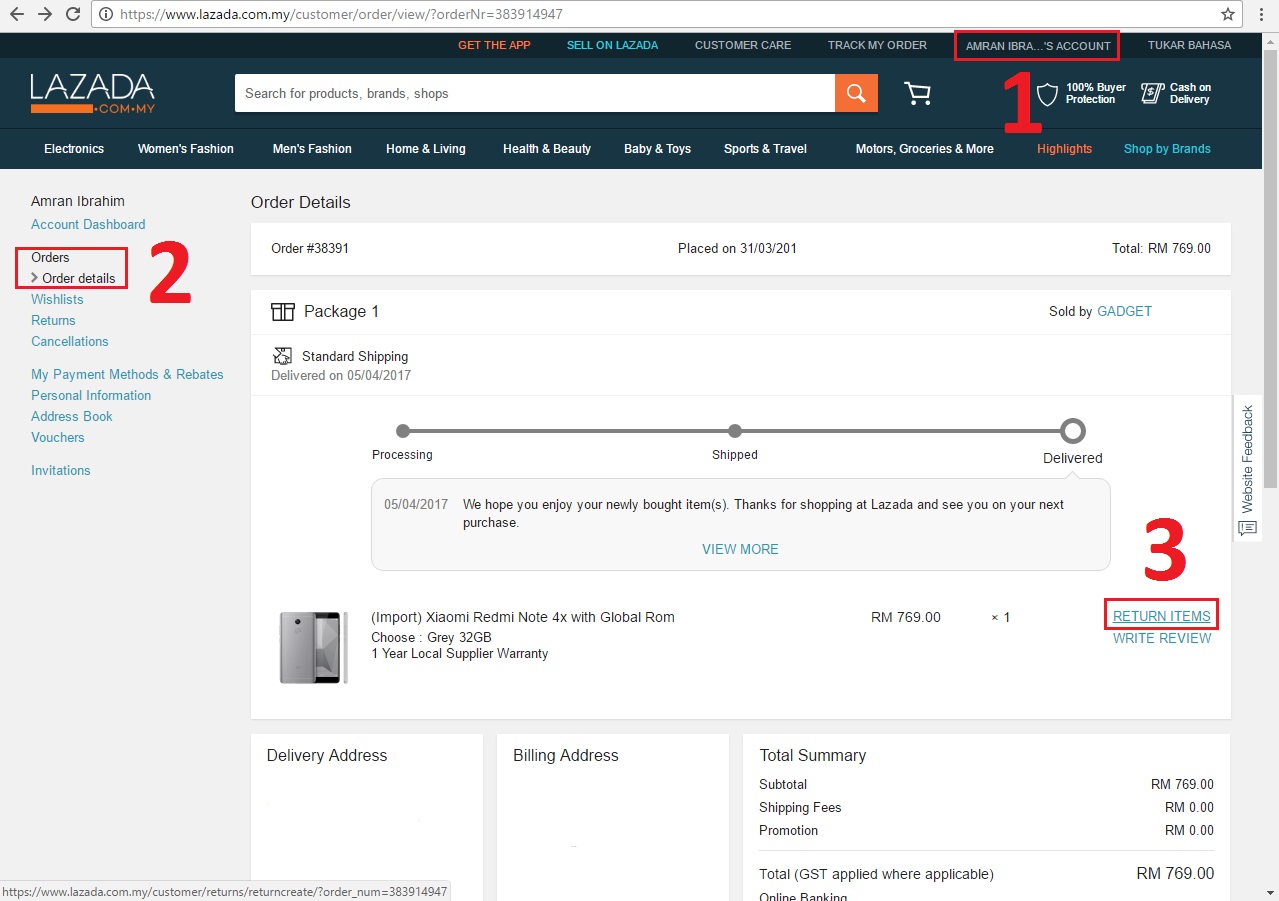Click the Lazada logo
This screenshot has width=1279, height=901.
click(92, 93)
